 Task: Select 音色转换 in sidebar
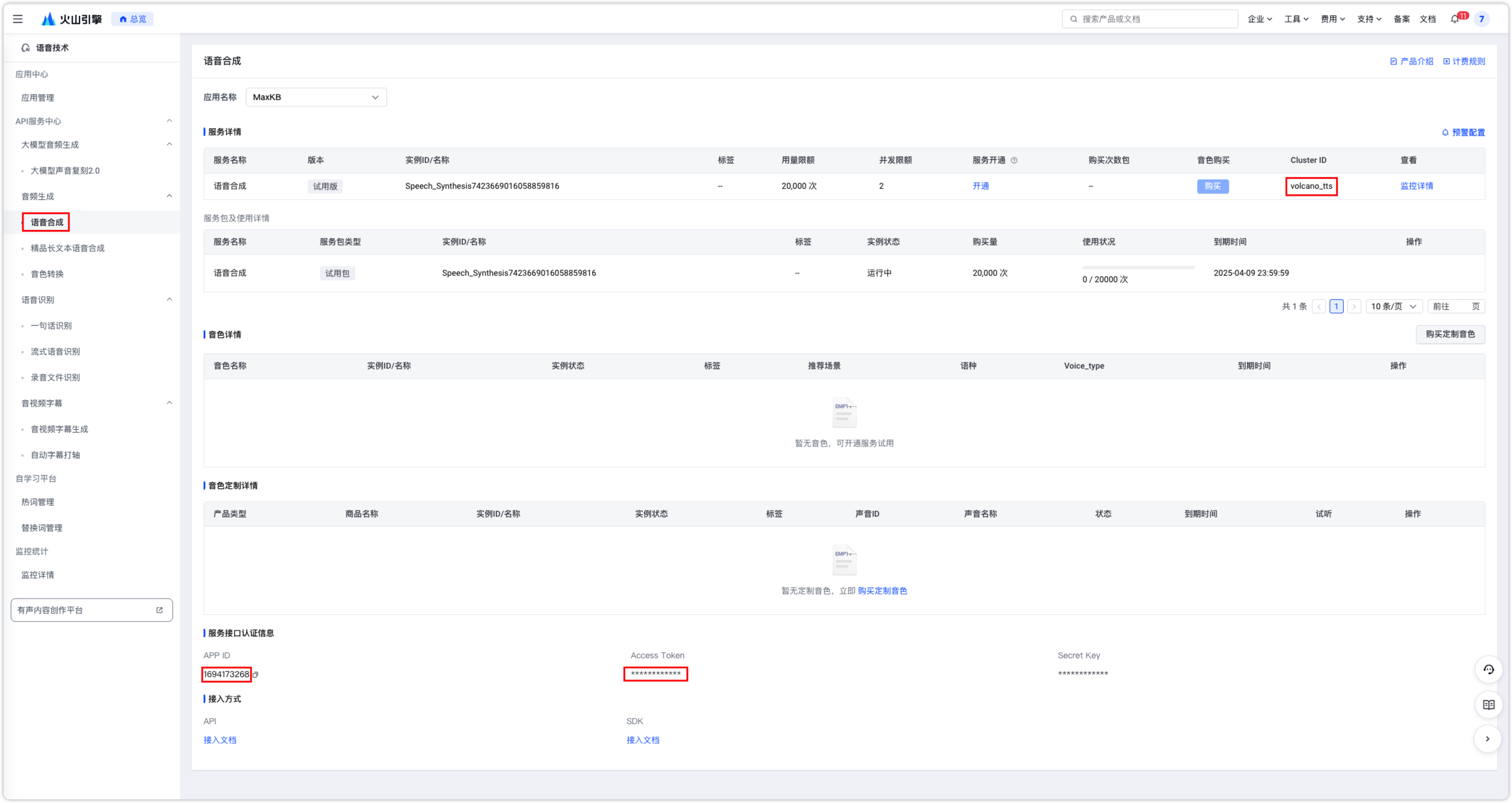coord(47,274)
